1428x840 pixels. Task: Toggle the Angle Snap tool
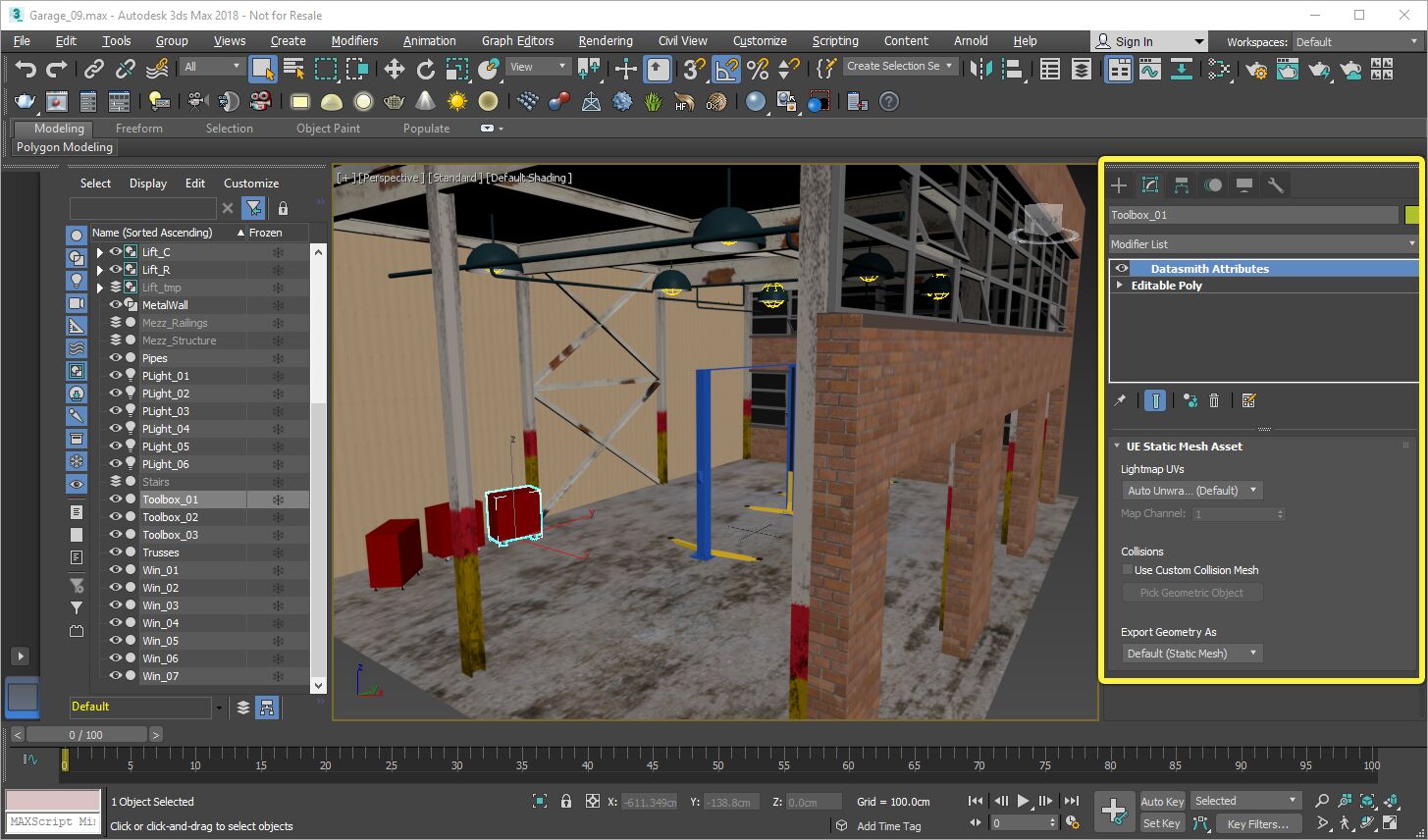tap(726, 69)
